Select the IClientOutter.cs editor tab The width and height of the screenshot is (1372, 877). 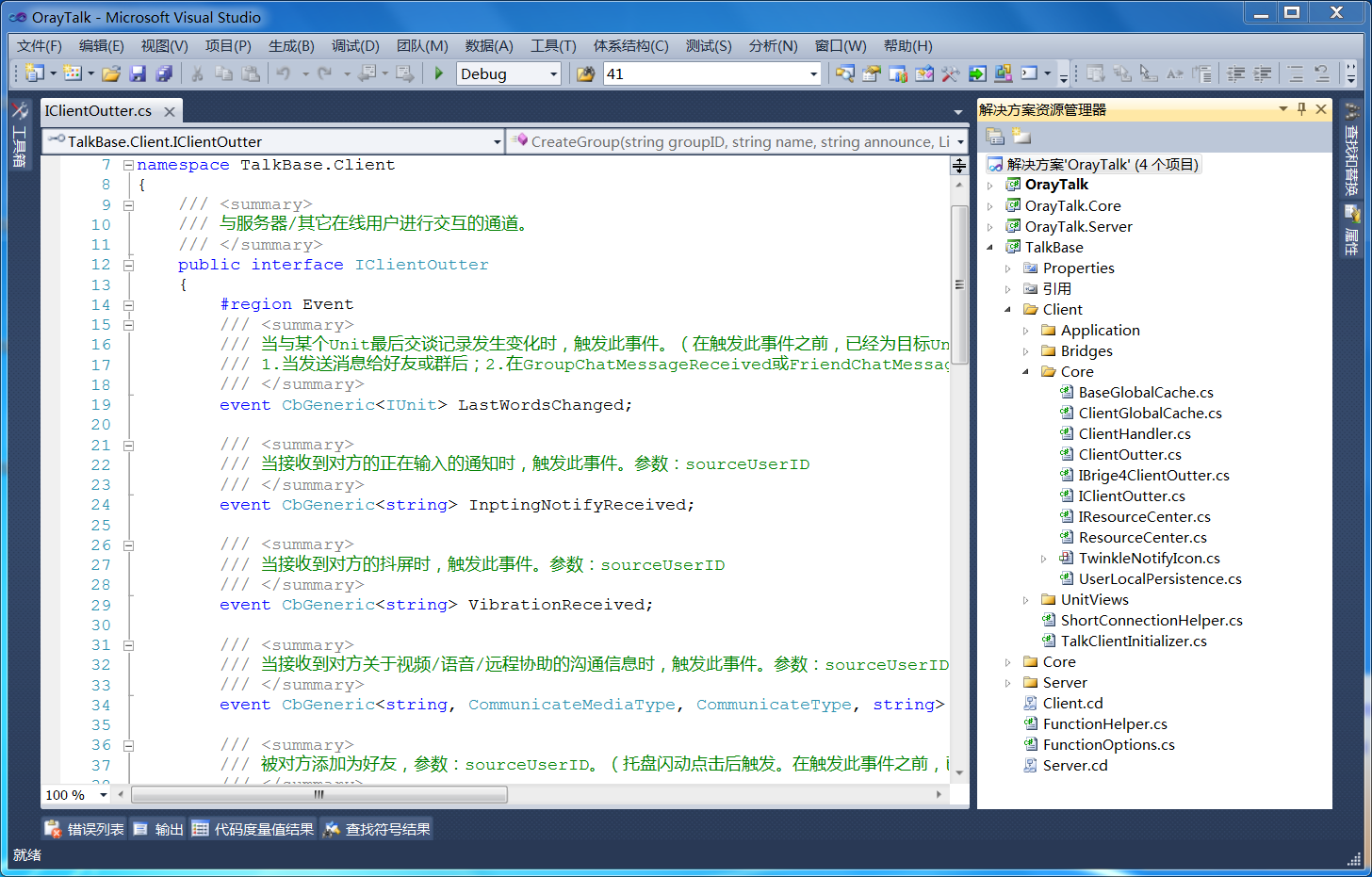pyautogui.click(x=99, y=111)
